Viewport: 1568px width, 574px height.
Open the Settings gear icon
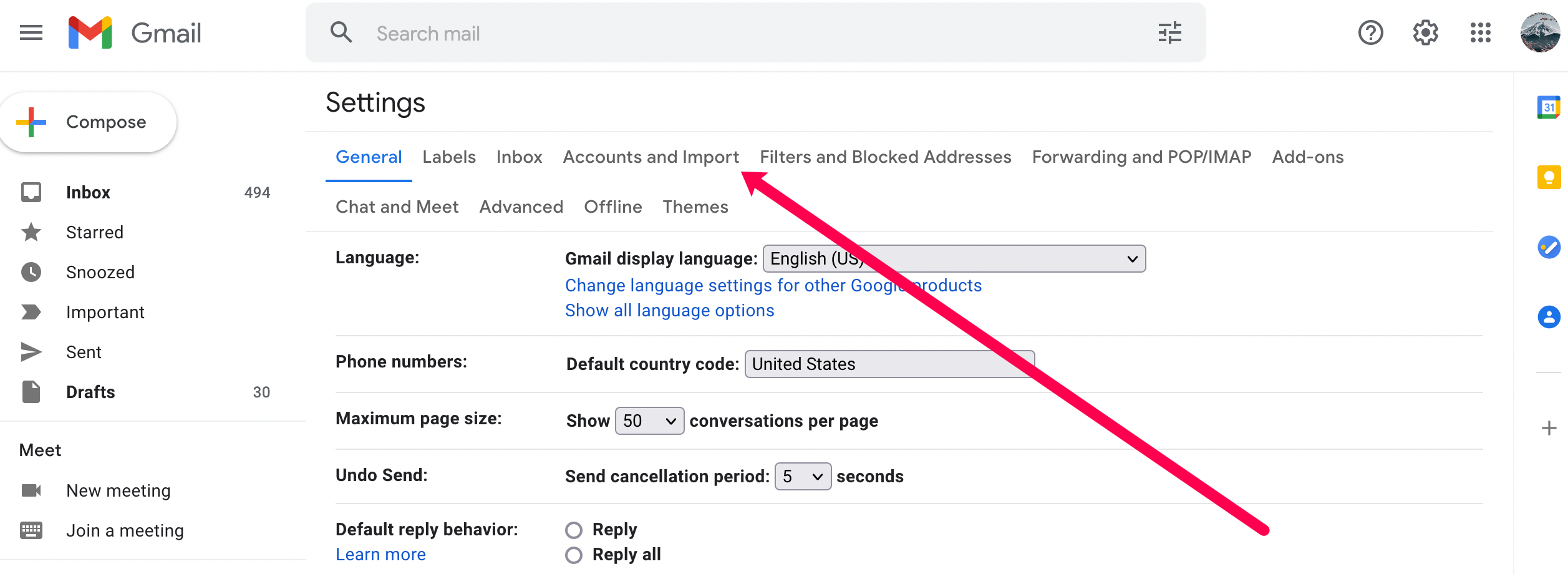coord(1425,33)
